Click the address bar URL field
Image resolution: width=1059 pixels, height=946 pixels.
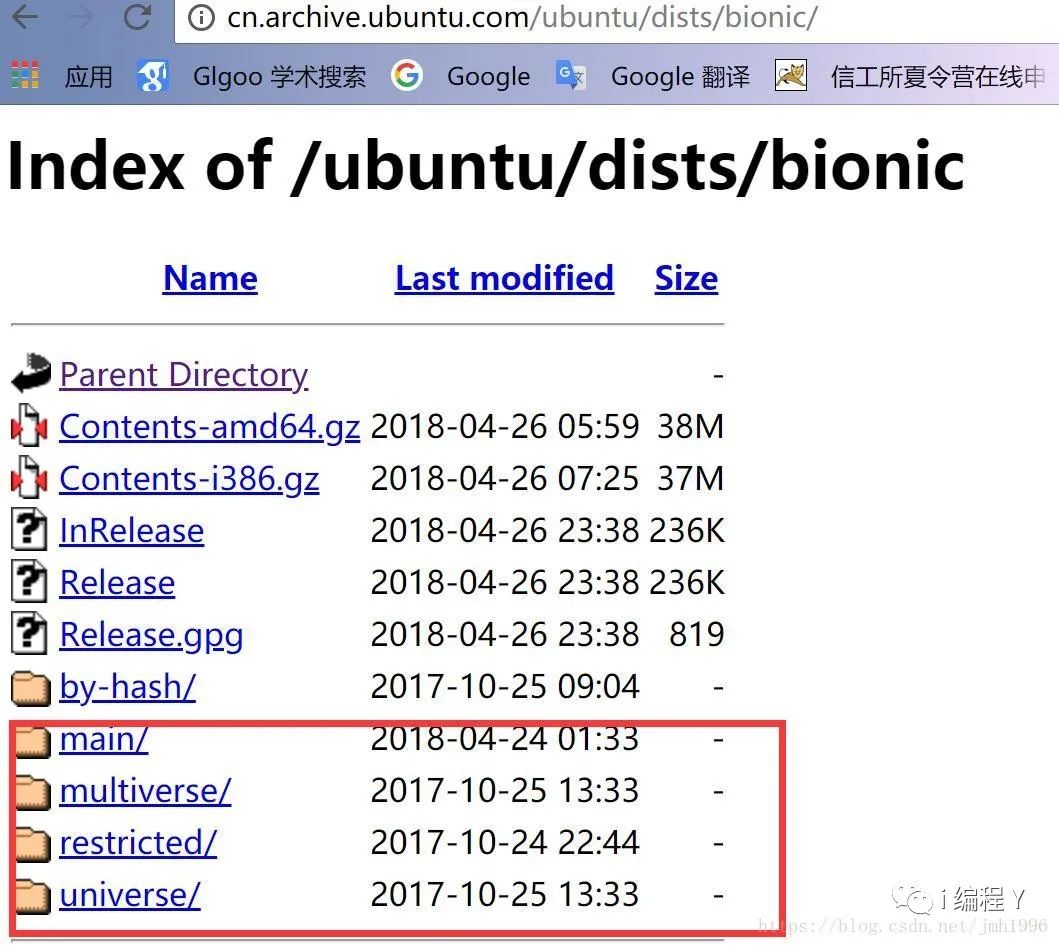617,18
